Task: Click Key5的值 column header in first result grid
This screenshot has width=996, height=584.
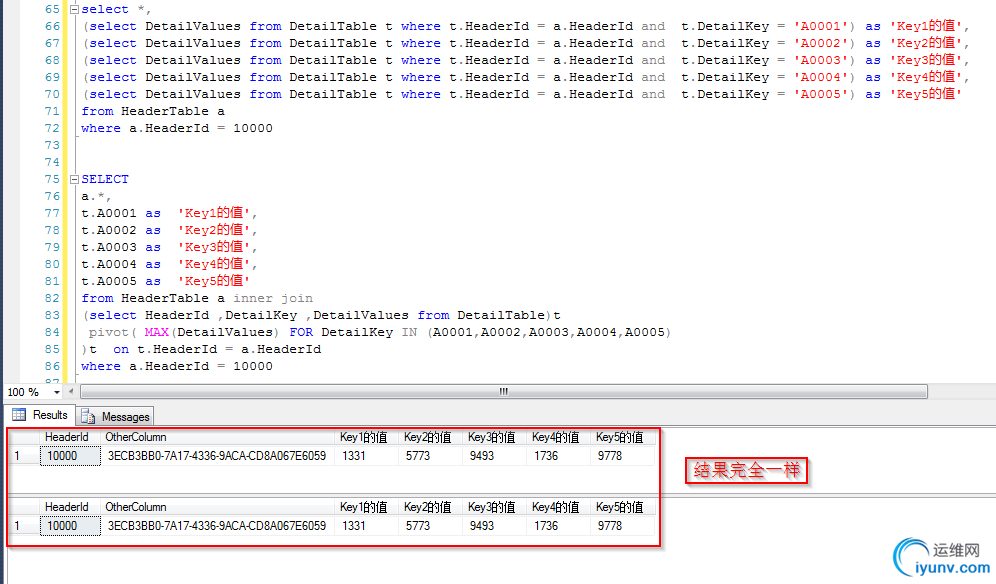Action: 622,437
